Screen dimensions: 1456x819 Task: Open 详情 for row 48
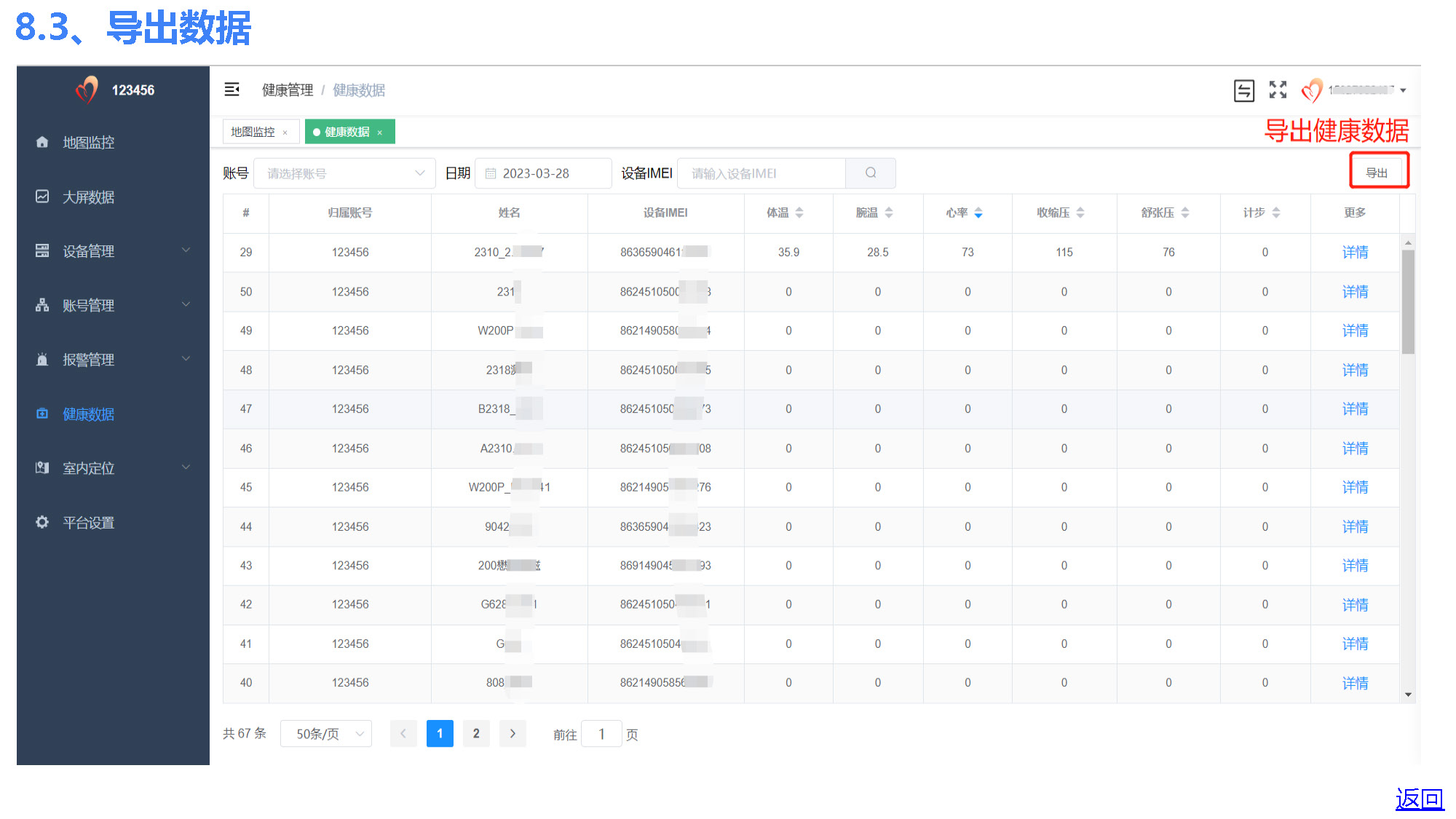point(1355,370)
